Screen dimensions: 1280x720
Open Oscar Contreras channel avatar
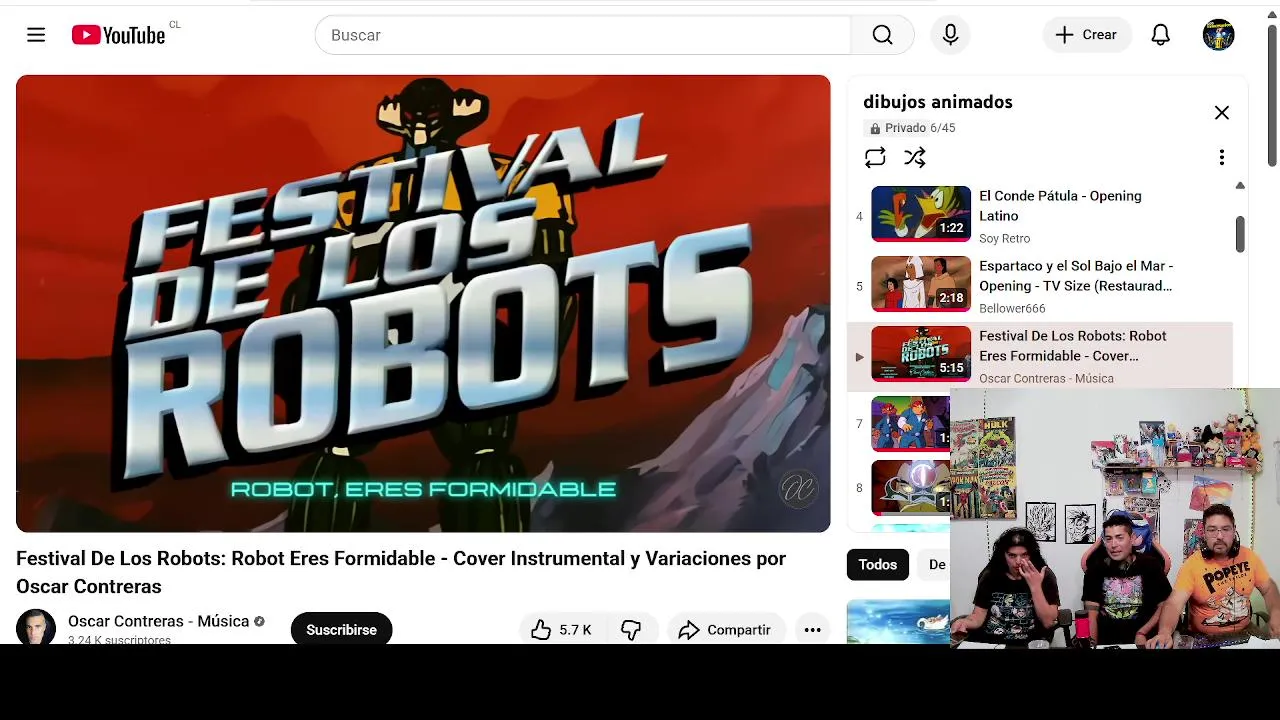[x=36, y=626]
